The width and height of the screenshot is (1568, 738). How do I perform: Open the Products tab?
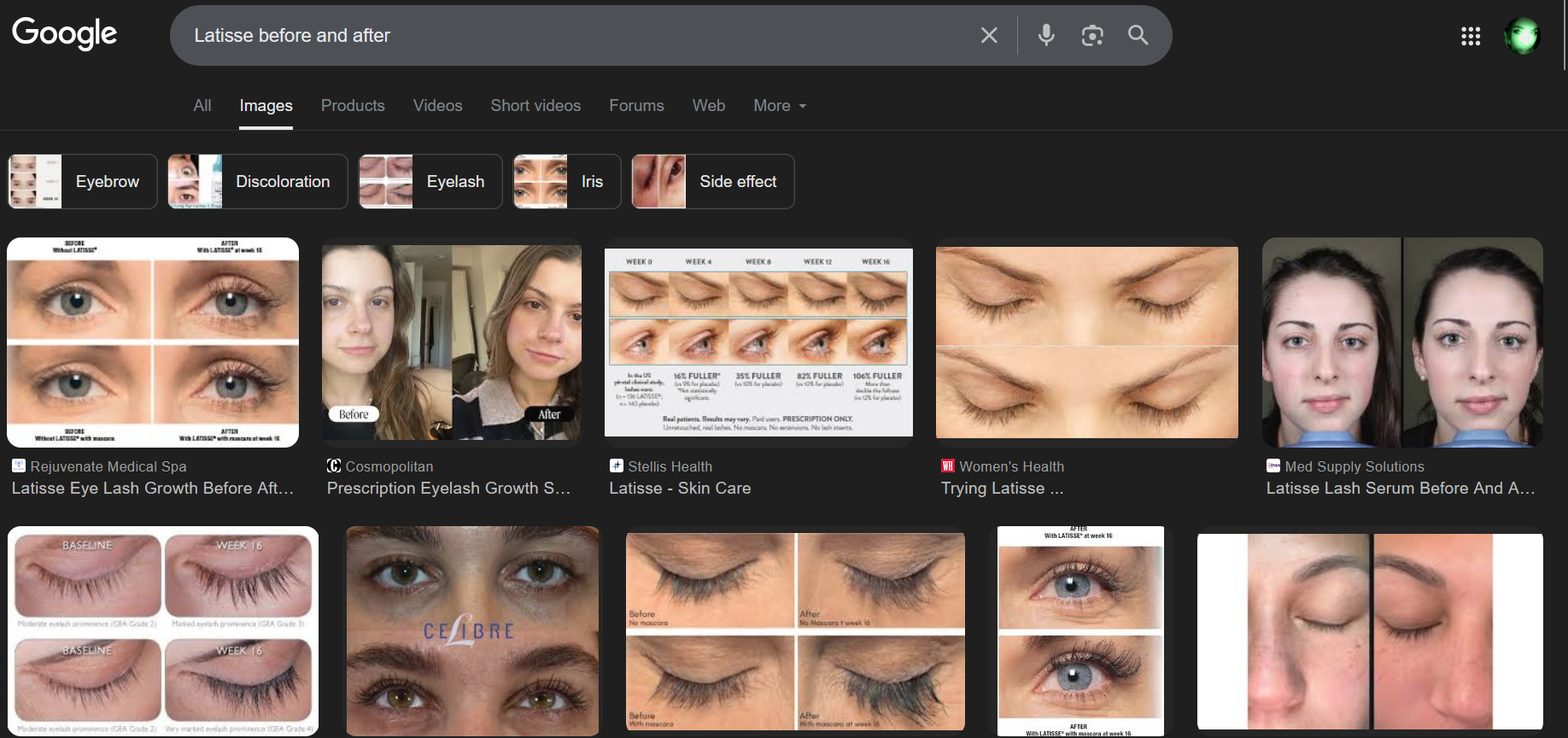[353, 105]
